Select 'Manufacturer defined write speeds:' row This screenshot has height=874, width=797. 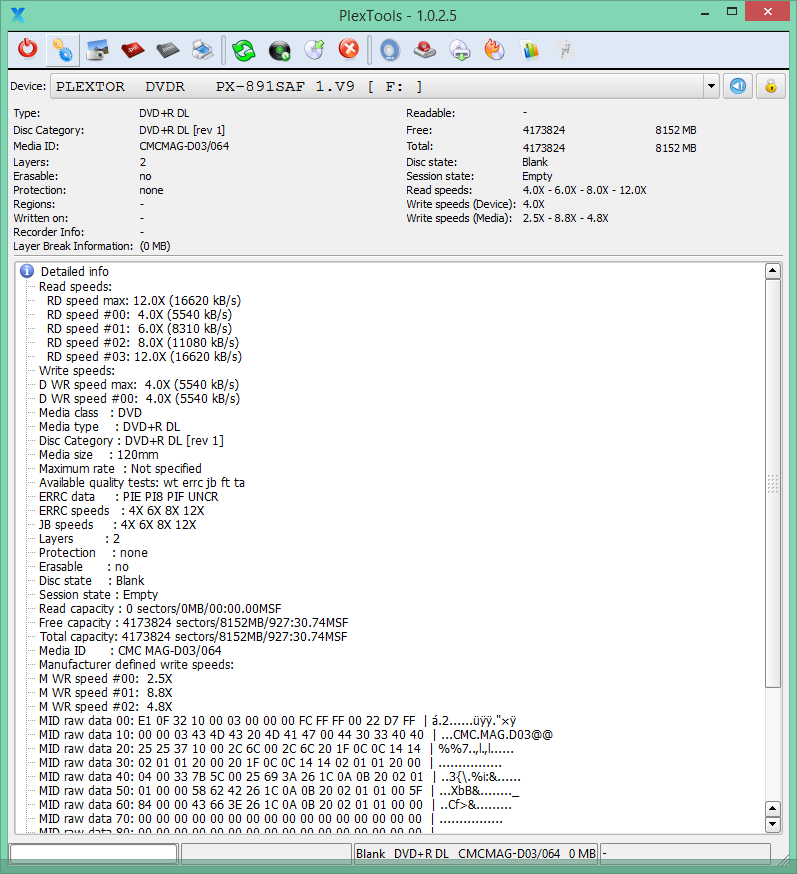point(137,664)
